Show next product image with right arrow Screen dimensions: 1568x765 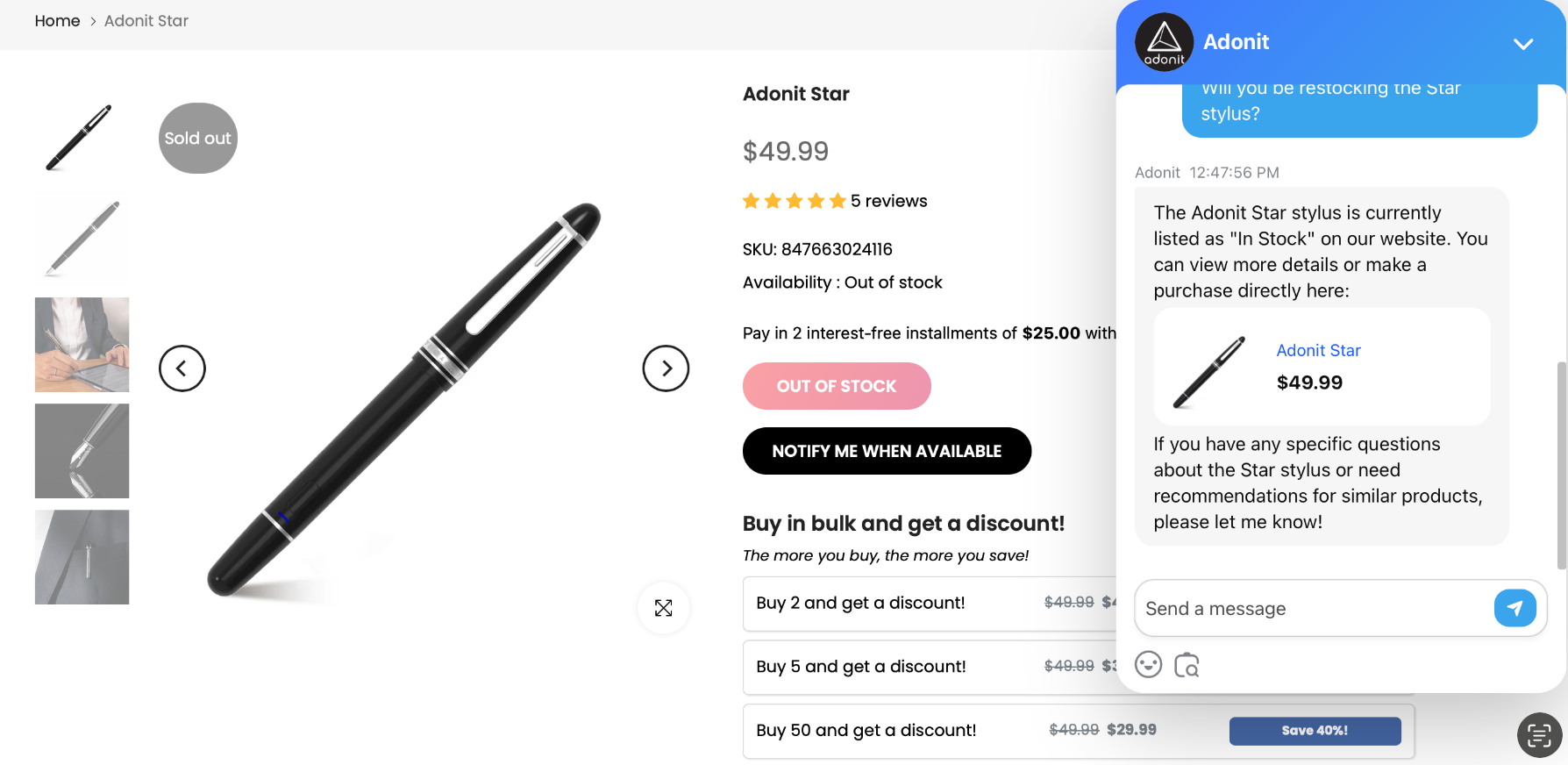coord(666,368)
